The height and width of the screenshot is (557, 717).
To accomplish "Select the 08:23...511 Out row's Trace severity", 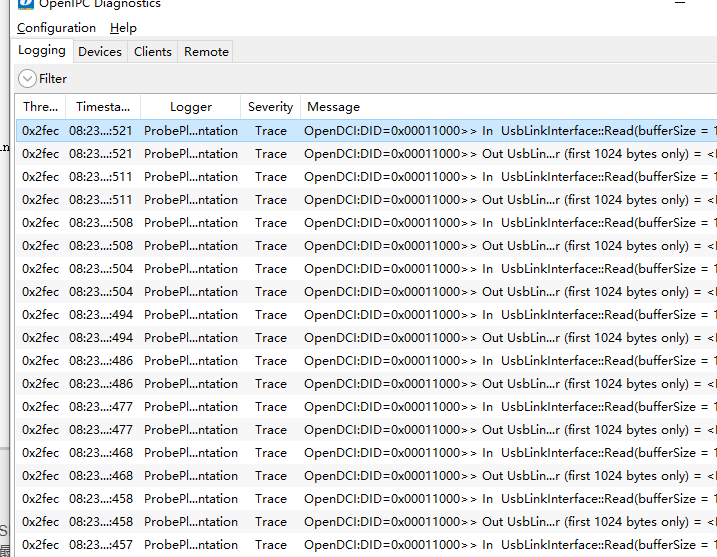I will pyautogui.click(x=271, y=200).
